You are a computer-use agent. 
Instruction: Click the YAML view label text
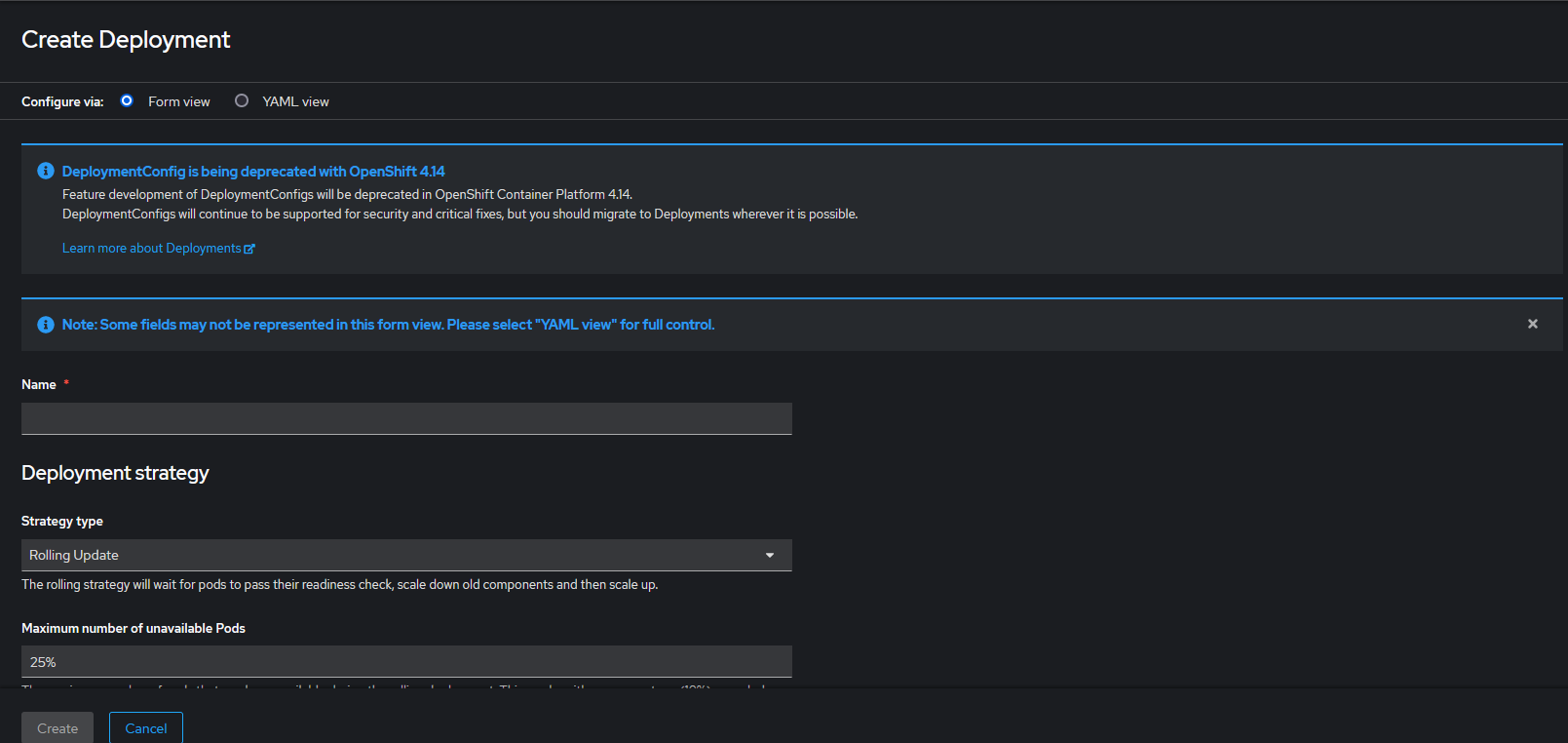295,101
